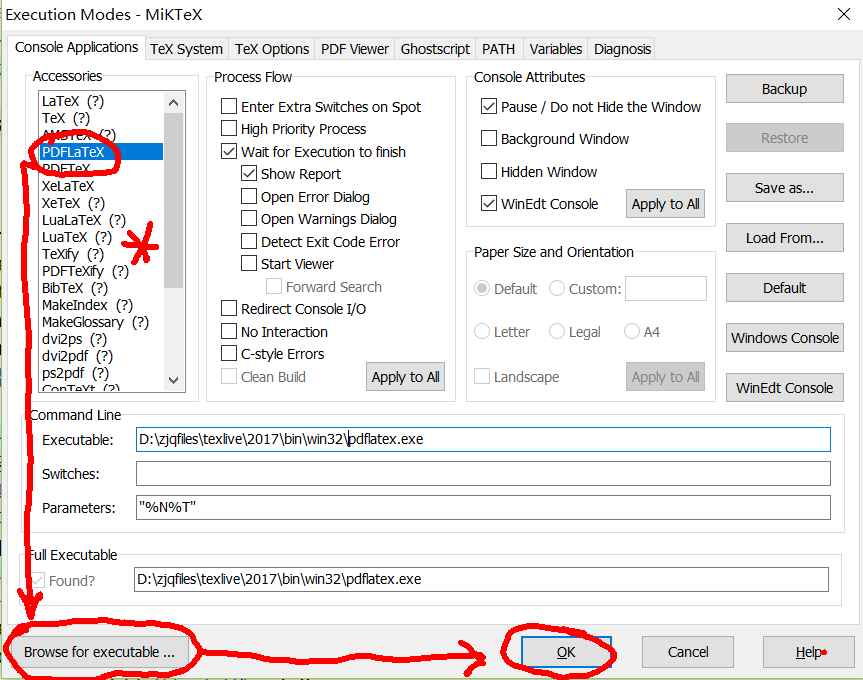Click the WinEdt Console button on right
This screenshot has width=863, height=680.
click(x=784, y=388)
